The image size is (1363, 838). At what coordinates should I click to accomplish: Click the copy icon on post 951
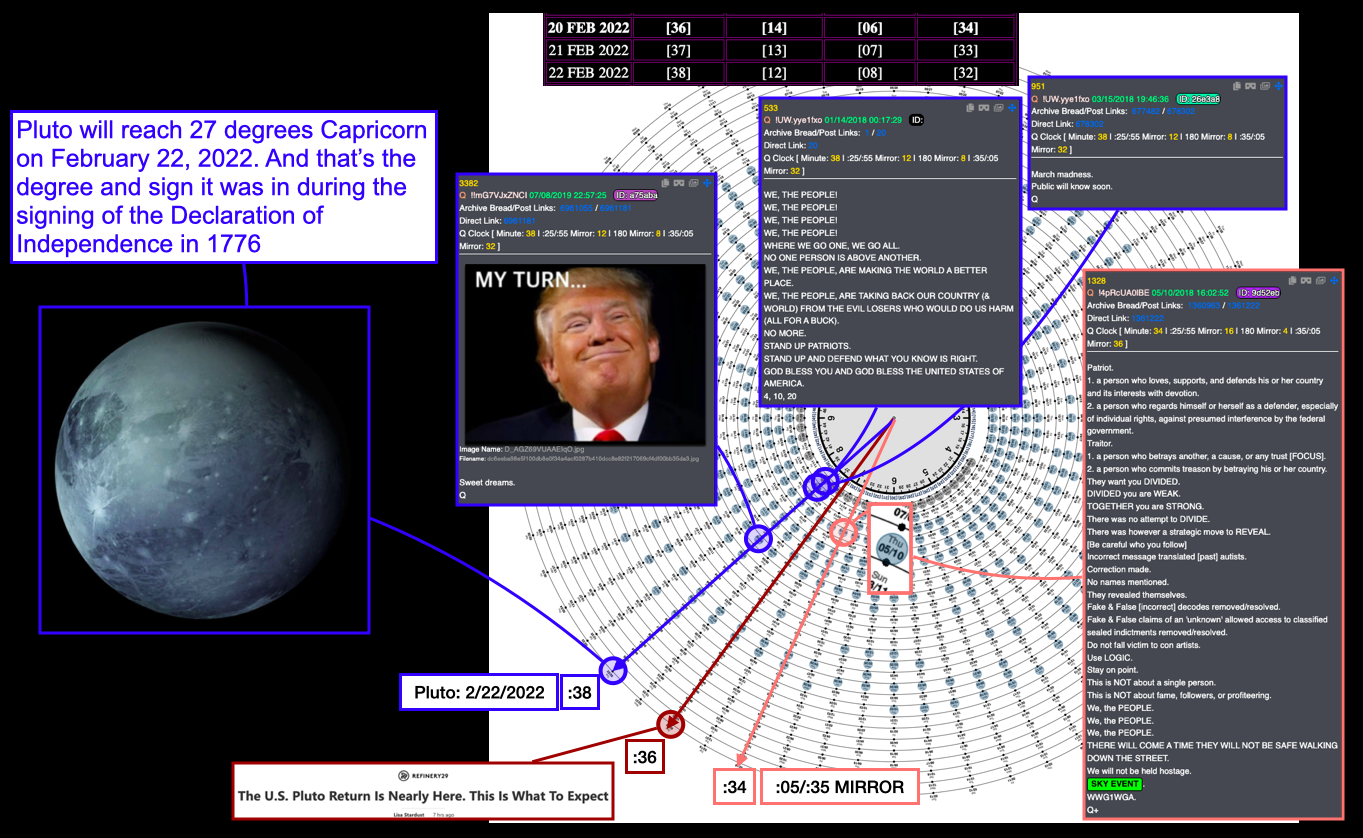(x=1237, y=86)
